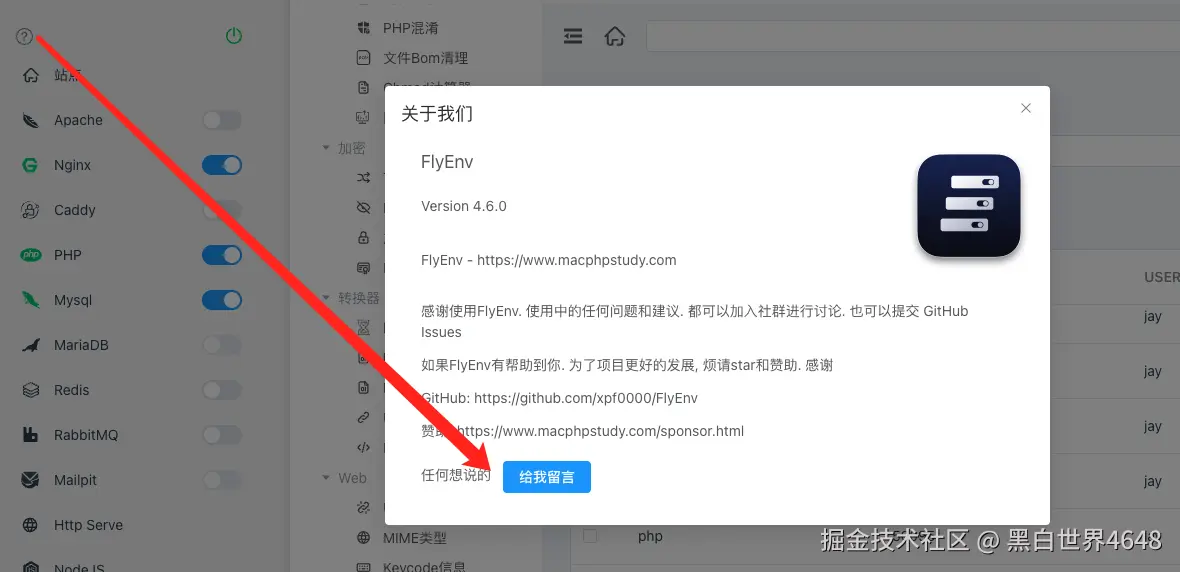Enable the Mailpit service switch
This screenshot has height=572, width=1180.
point(222,480)
